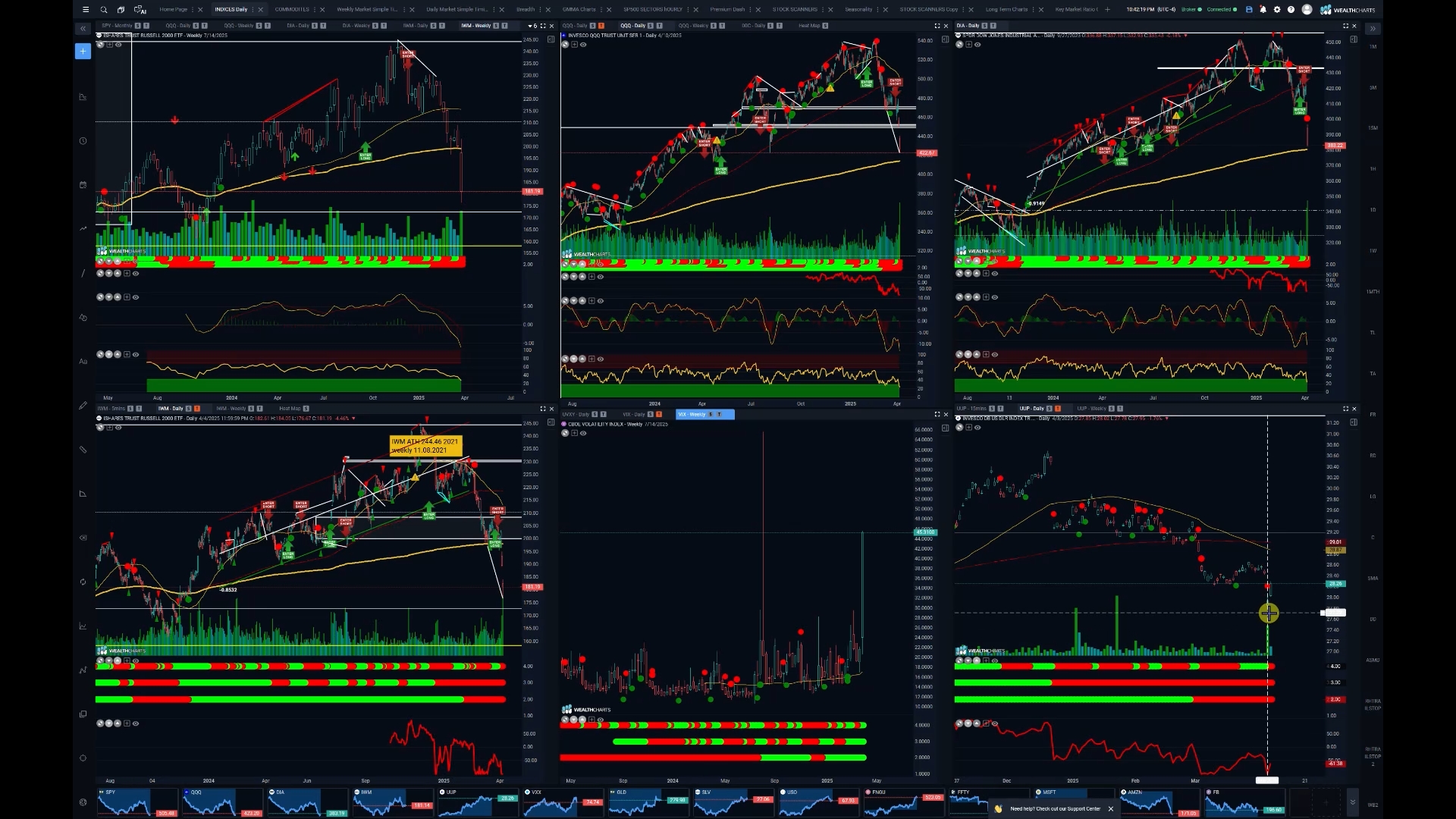
Task: Switch to the Breadth workspace tab
Action: point(525,10)
